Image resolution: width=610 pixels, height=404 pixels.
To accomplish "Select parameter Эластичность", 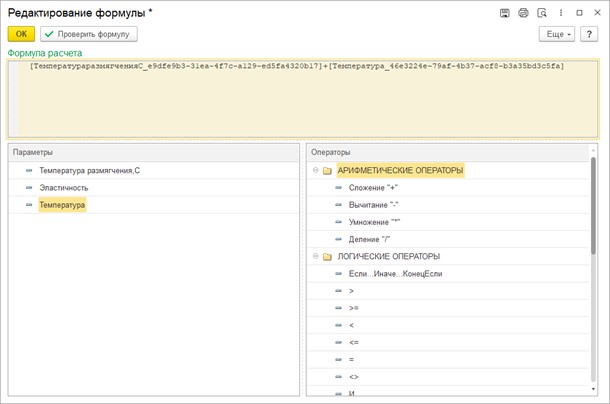I will point(64,188).
